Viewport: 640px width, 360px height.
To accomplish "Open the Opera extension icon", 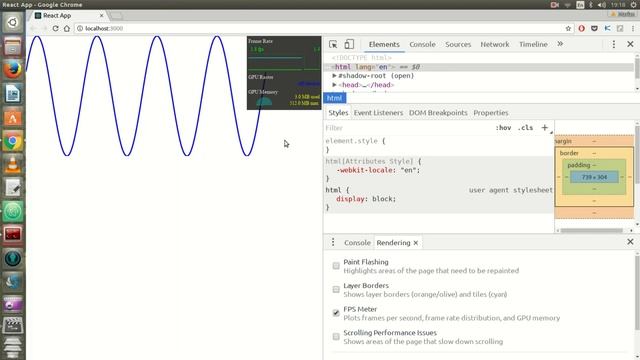I will click(x=582, y=29).
